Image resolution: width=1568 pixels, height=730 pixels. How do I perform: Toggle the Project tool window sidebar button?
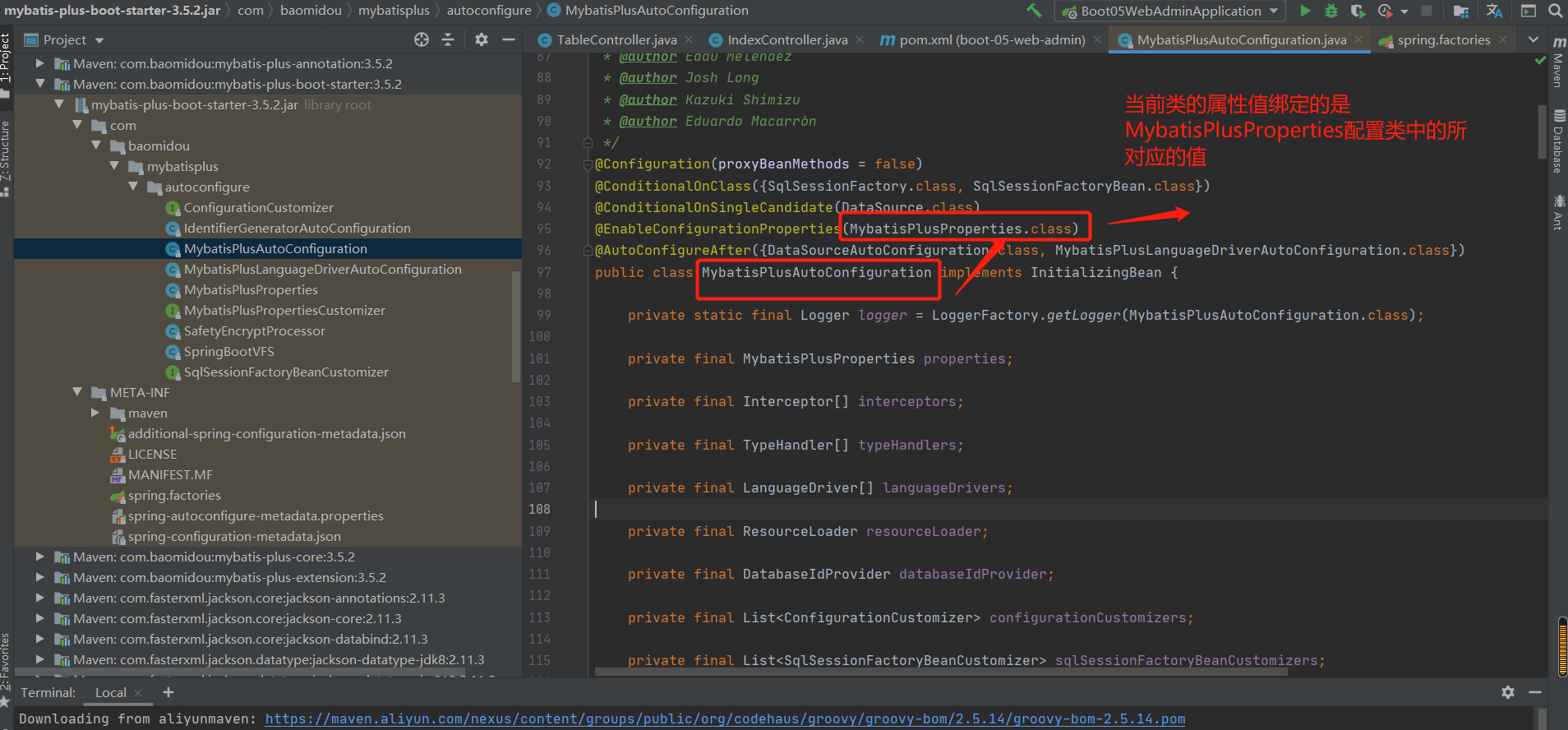7,65
